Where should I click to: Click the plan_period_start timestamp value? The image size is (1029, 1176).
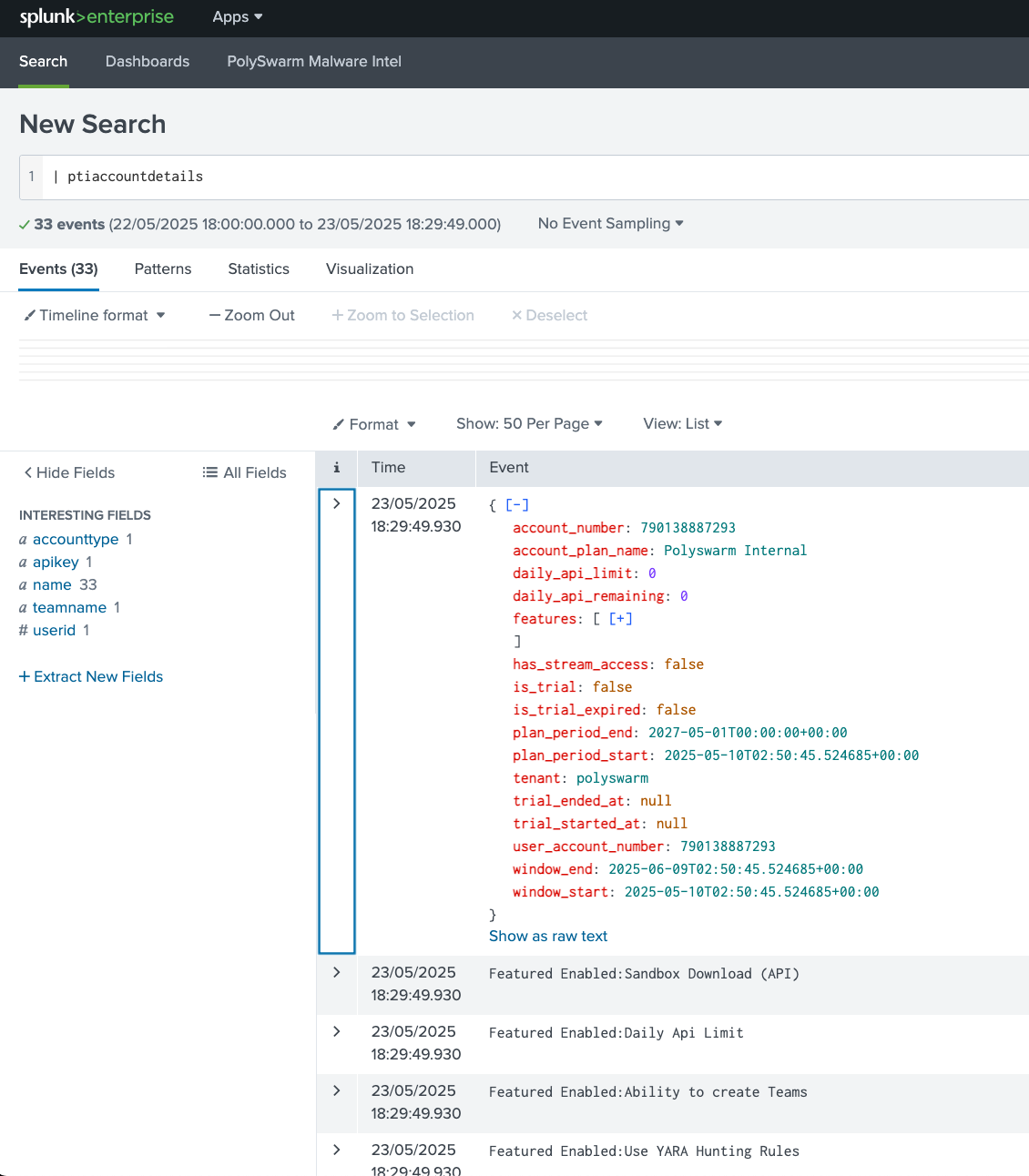(791, 755)
